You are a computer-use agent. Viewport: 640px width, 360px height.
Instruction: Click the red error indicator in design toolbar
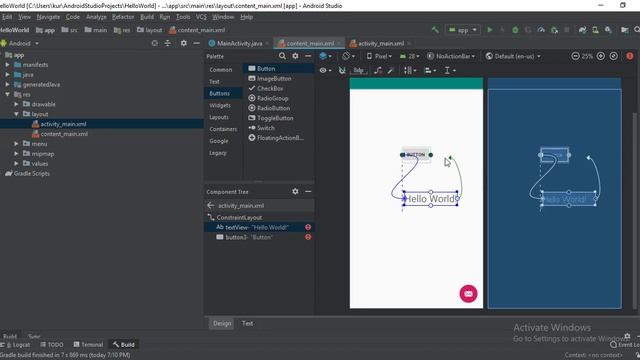pos(630,56)
